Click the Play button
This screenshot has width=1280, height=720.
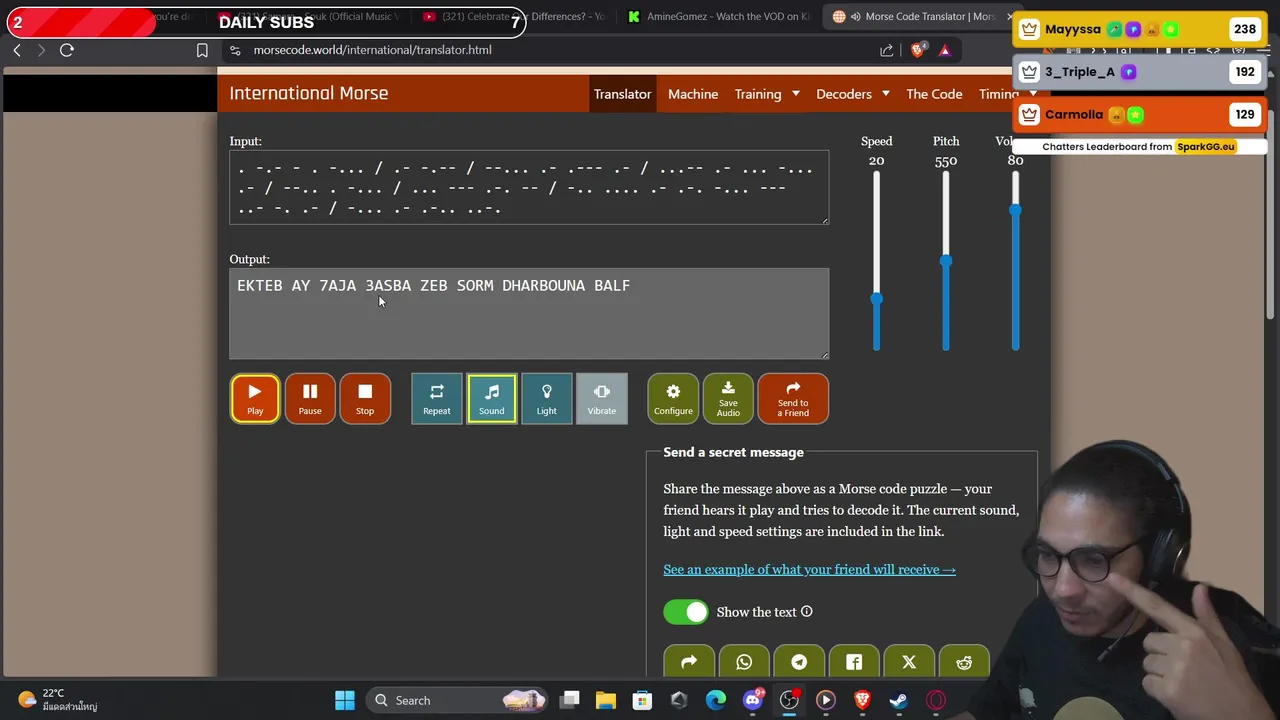255,398
